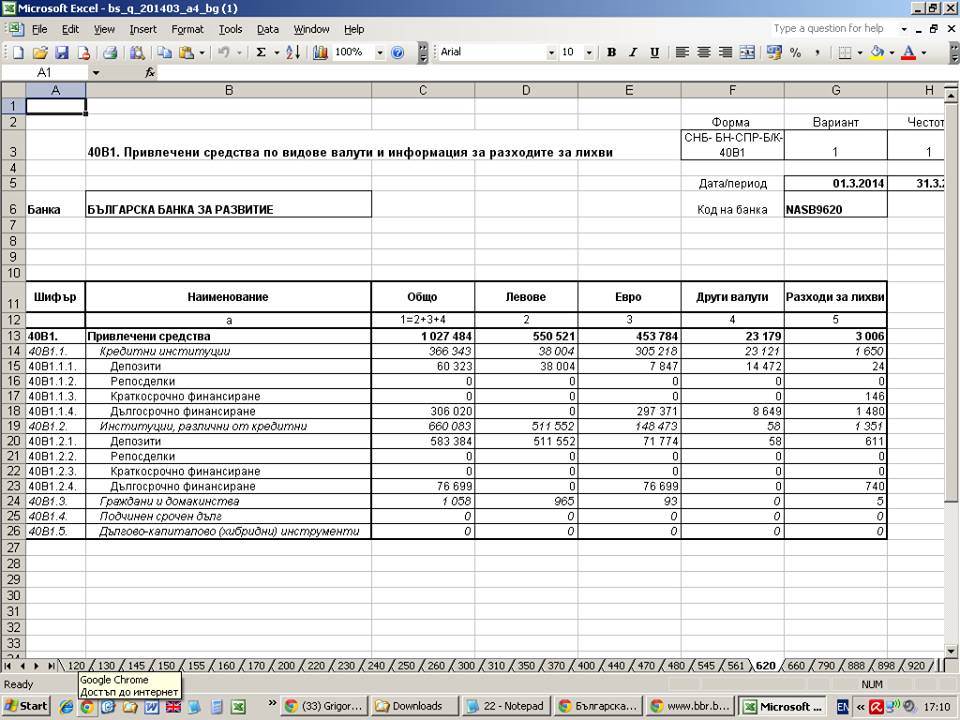Image resolution: width=960 pixels, height=720 pixels.
Task: Launch the Chart Wizard icon
Action: 321,52
